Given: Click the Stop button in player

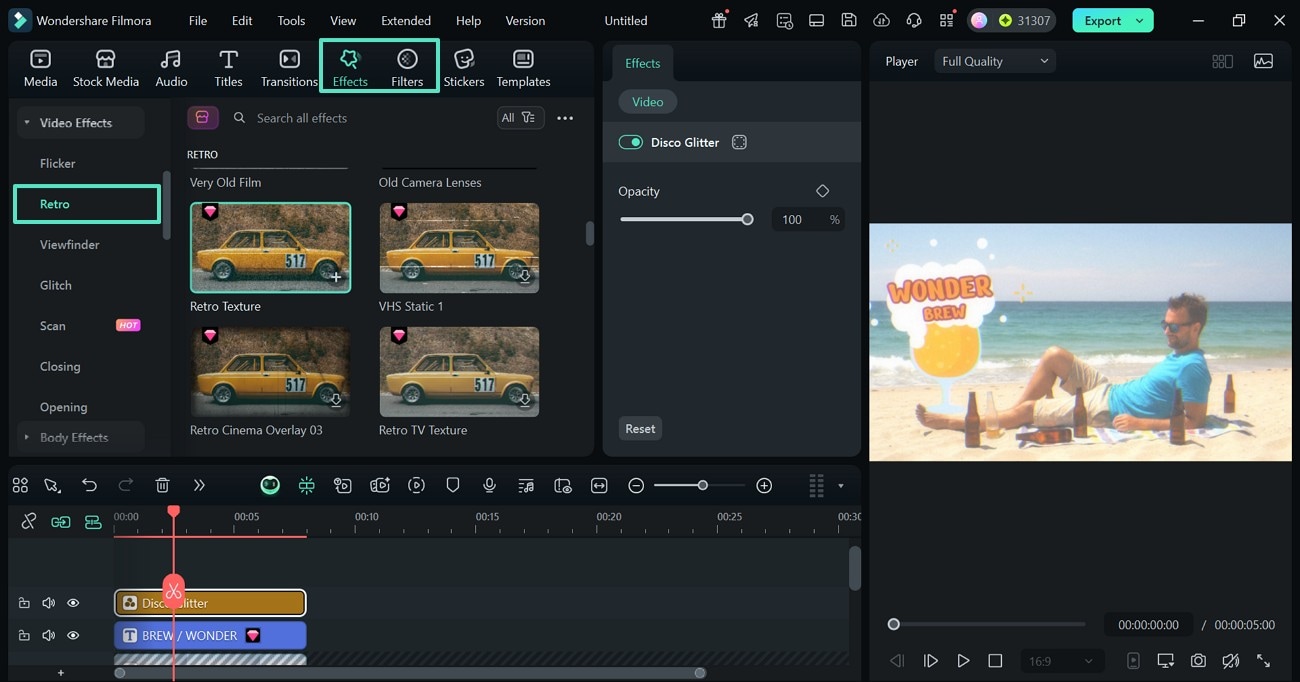Looking at the screenshot, I should (x=995, y=661).
